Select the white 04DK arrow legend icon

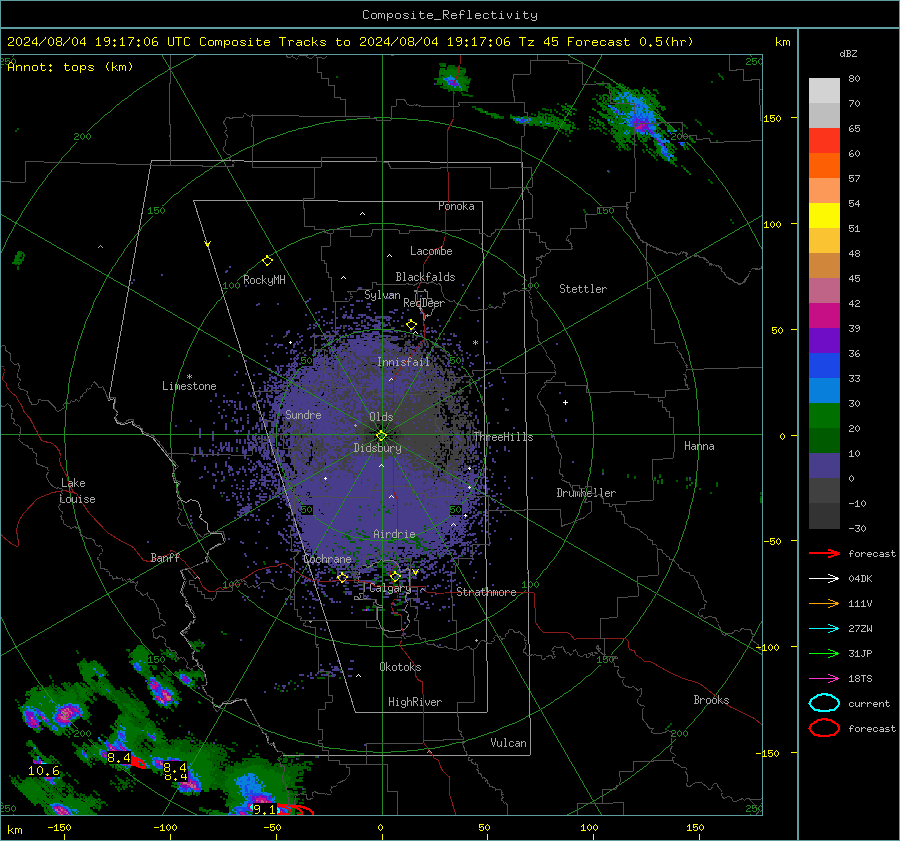(824, 579)
